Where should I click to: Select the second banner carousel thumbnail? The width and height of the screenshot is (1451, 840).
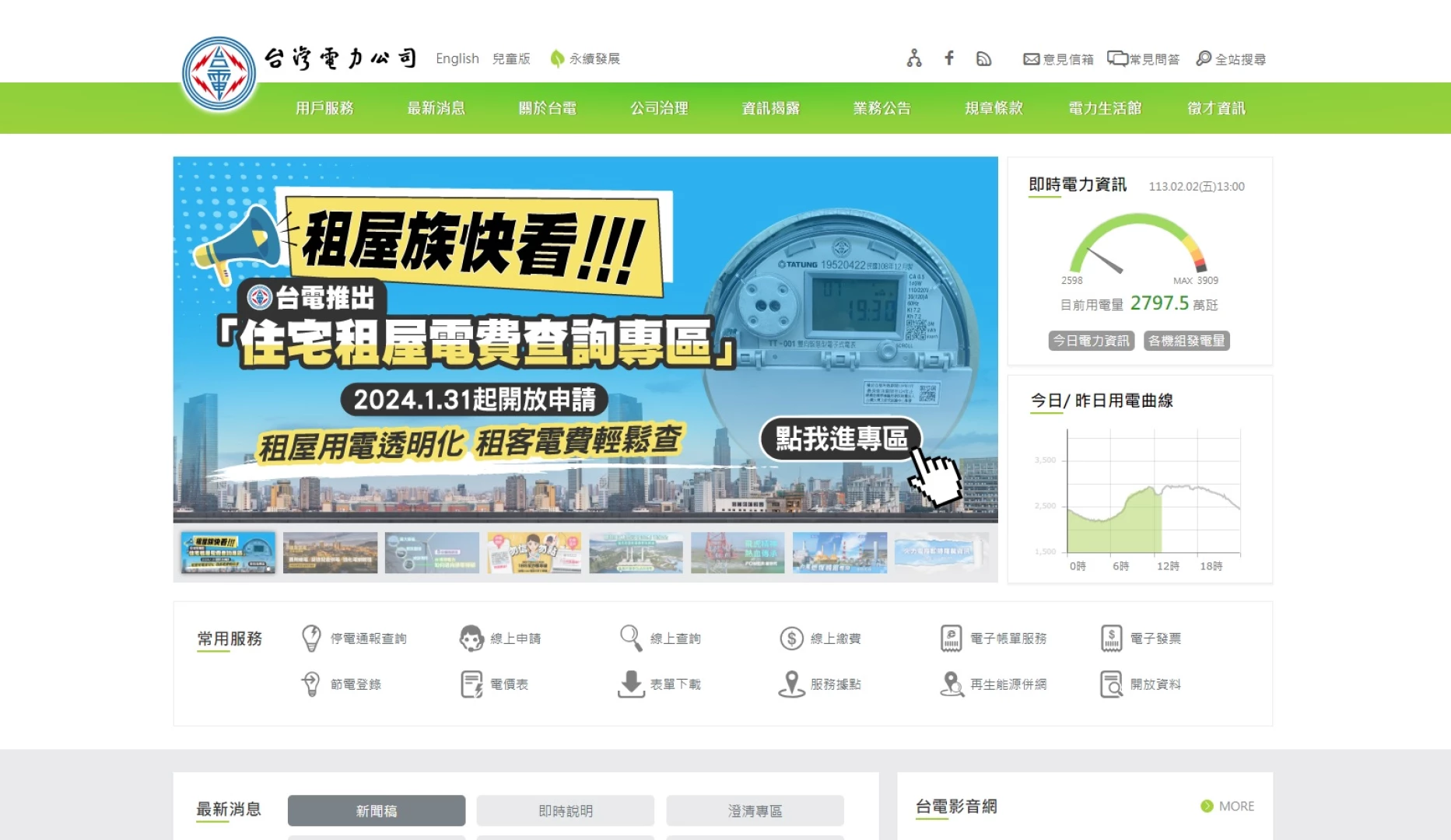point(330,553)
